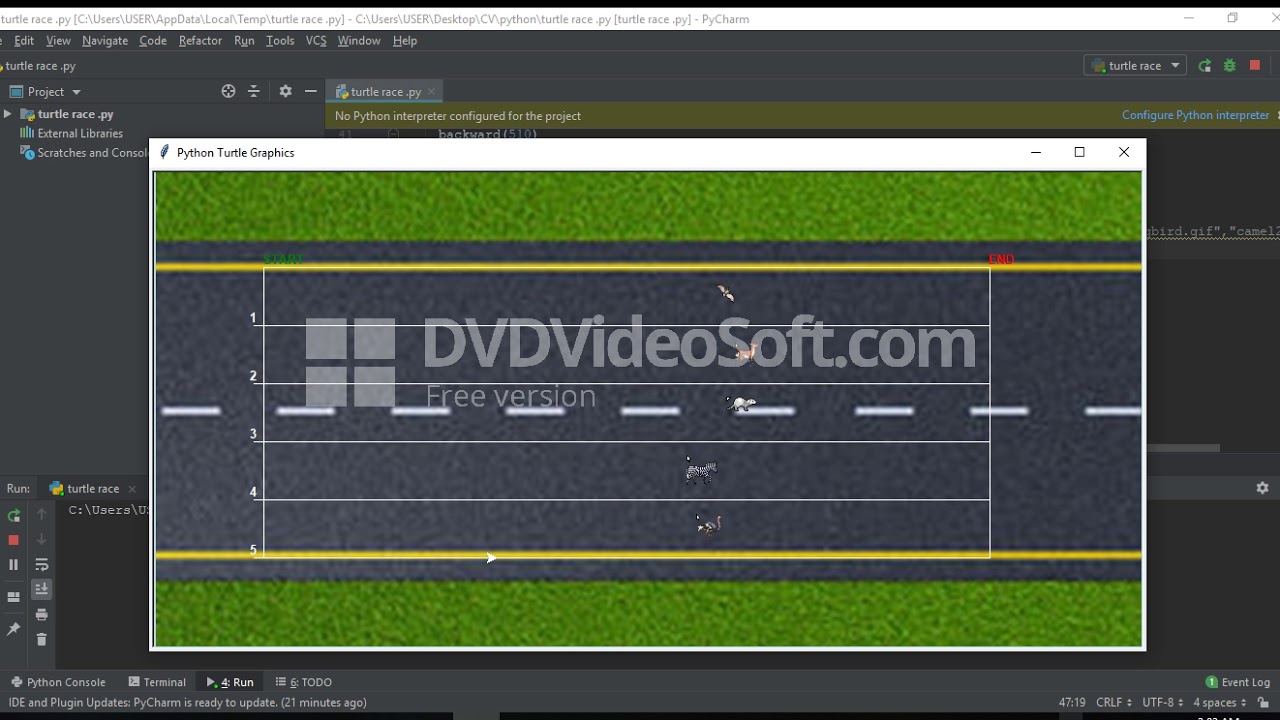
Task: Open the Tools menu
Action: pos(280,41)
